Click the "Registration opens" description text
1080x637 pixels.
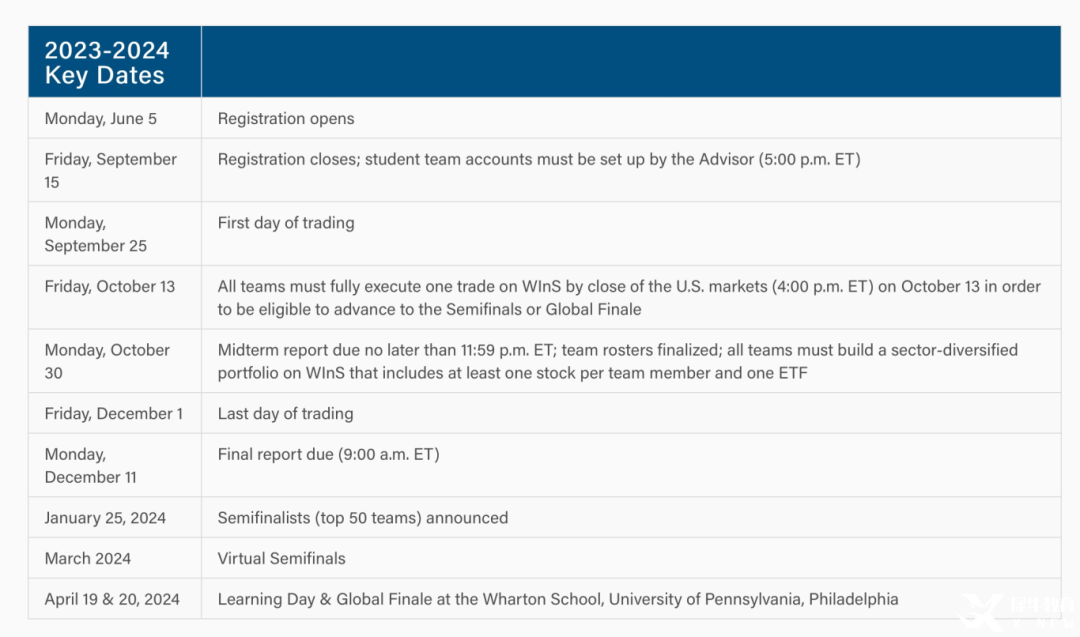(286, 119)
